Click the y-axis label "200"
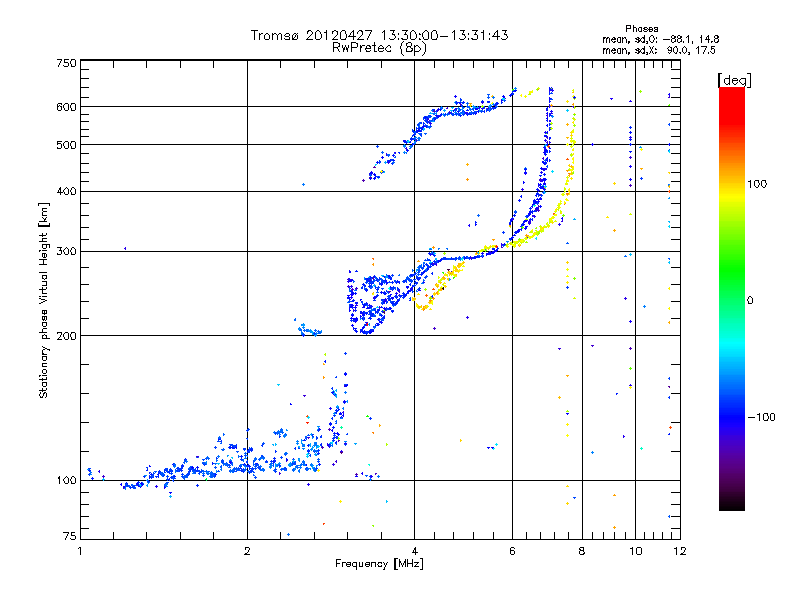Viewport: 800px width, 600px height. coord(66,336)
